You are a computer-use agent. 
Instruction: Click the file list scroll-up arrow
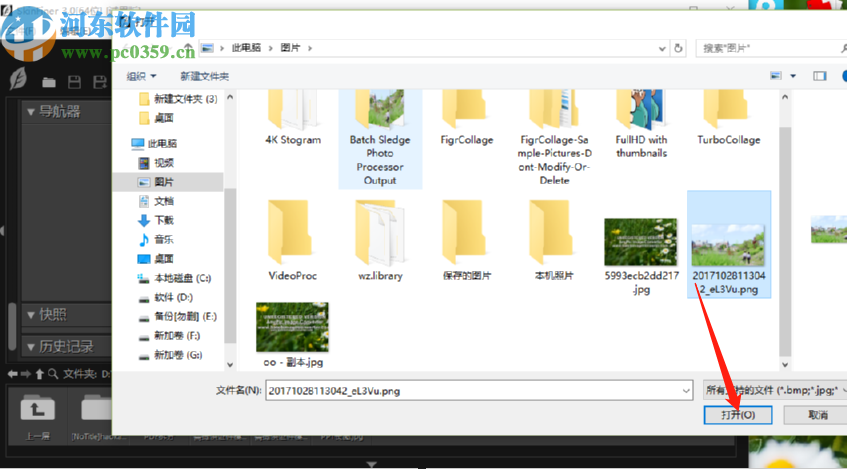(785, 97)
